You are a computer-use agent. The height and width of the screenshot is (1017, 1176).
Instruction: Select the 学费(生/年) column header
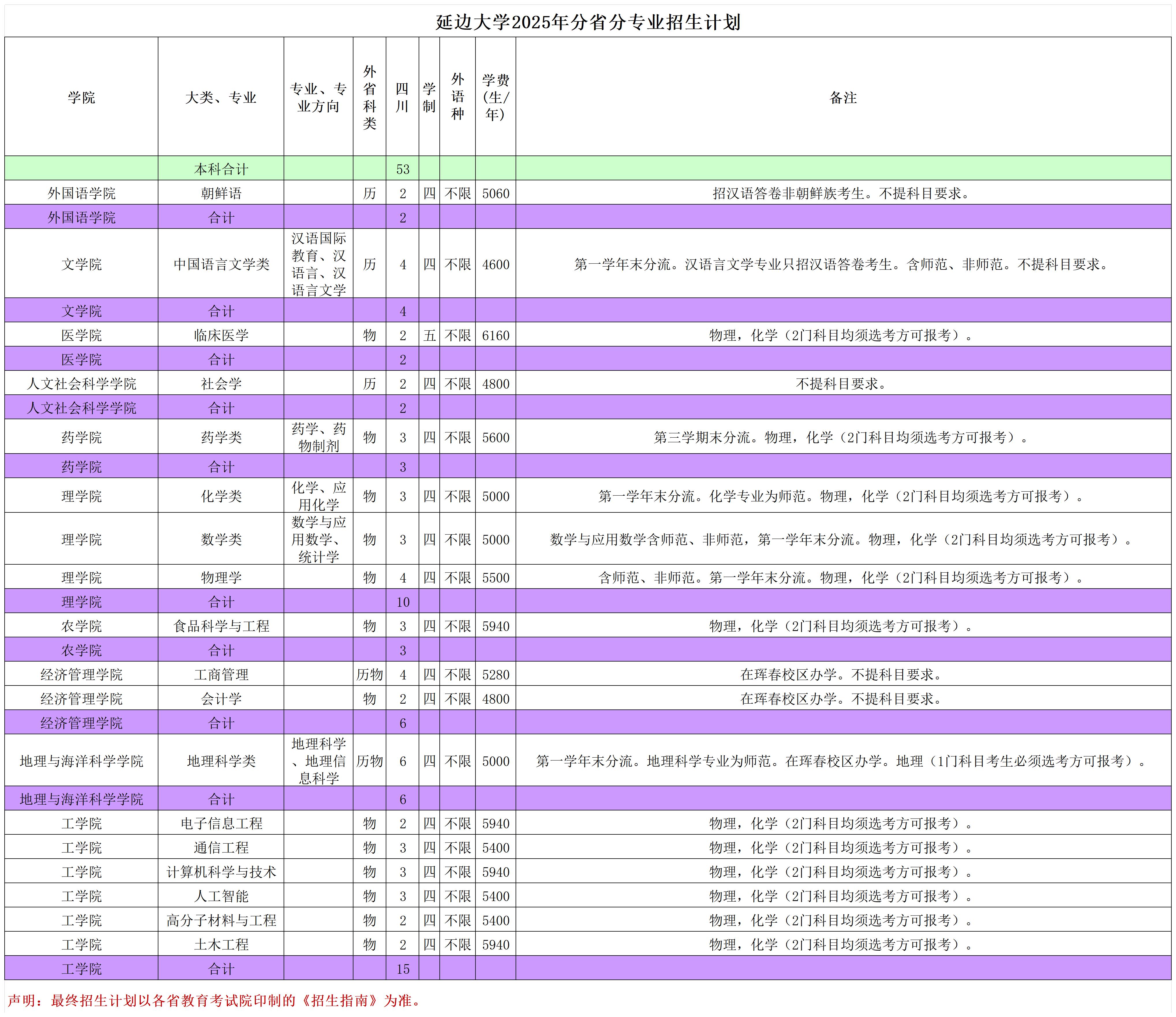[x=495, y=97]
